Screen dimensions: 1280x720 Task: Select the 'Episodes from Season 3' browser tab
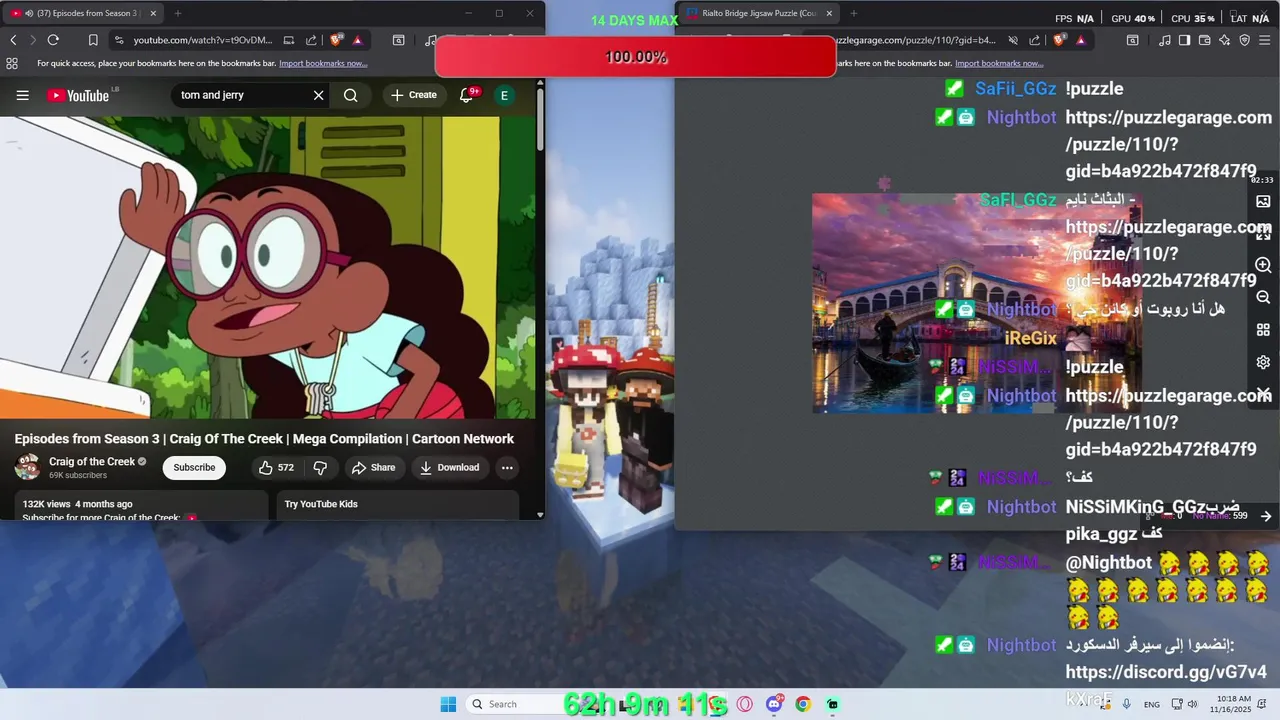[x=84, y=13]
